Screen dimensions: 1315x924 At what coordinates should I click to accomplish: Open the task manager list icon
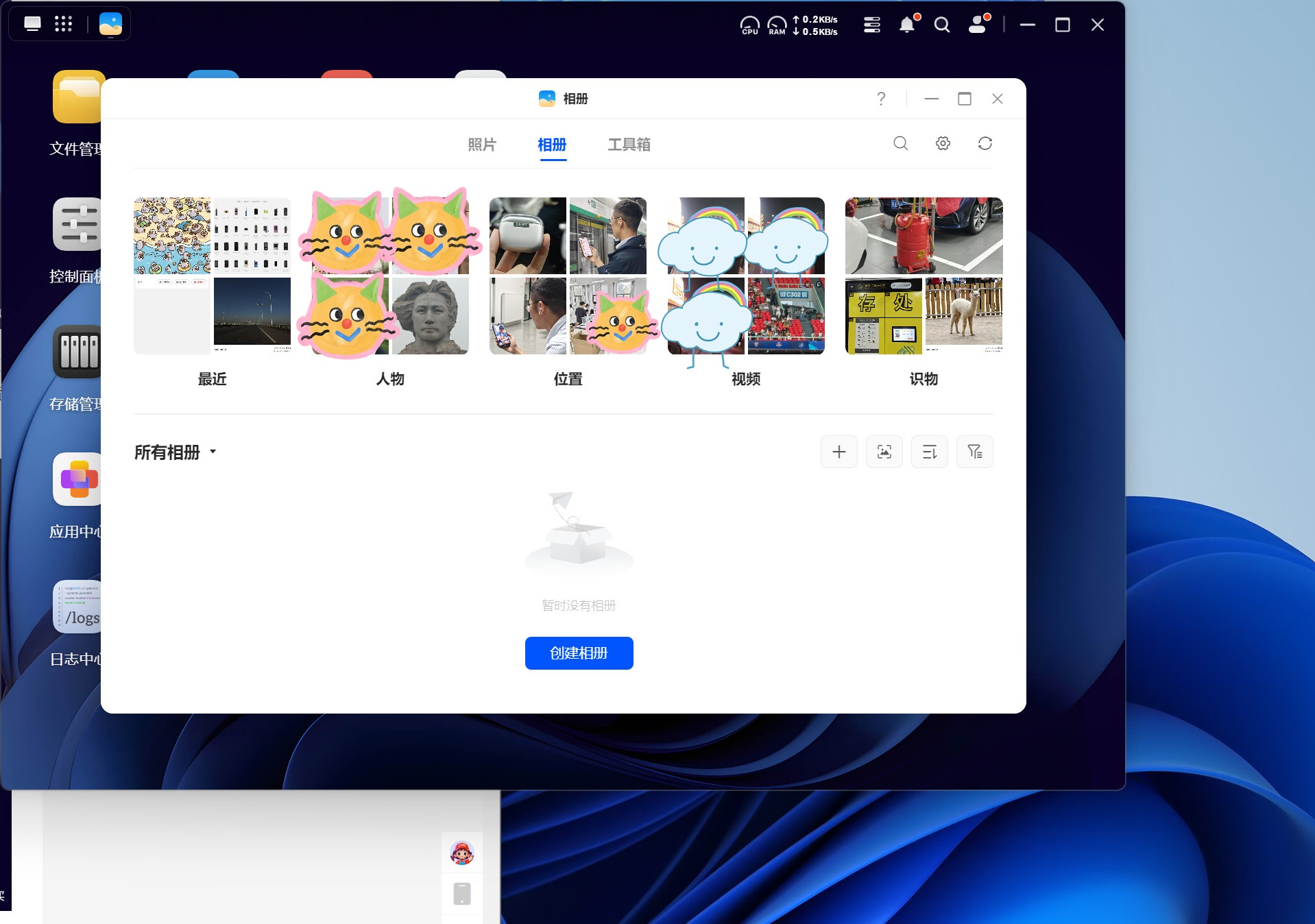(x=872, y=25)
